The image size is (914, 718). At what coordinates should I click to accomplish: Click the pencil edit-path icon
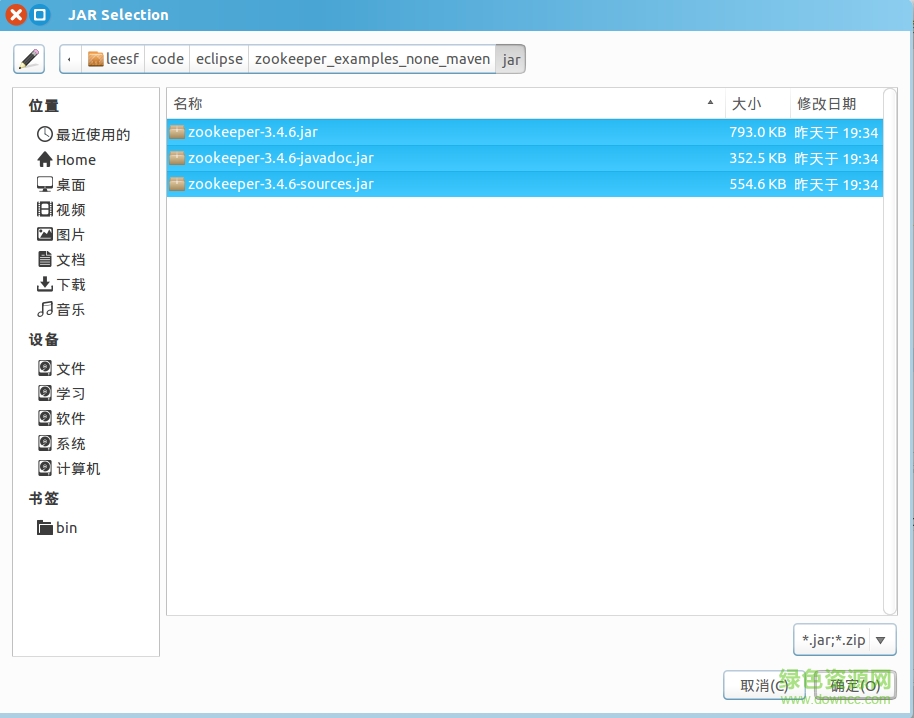(x=29, y=59)
